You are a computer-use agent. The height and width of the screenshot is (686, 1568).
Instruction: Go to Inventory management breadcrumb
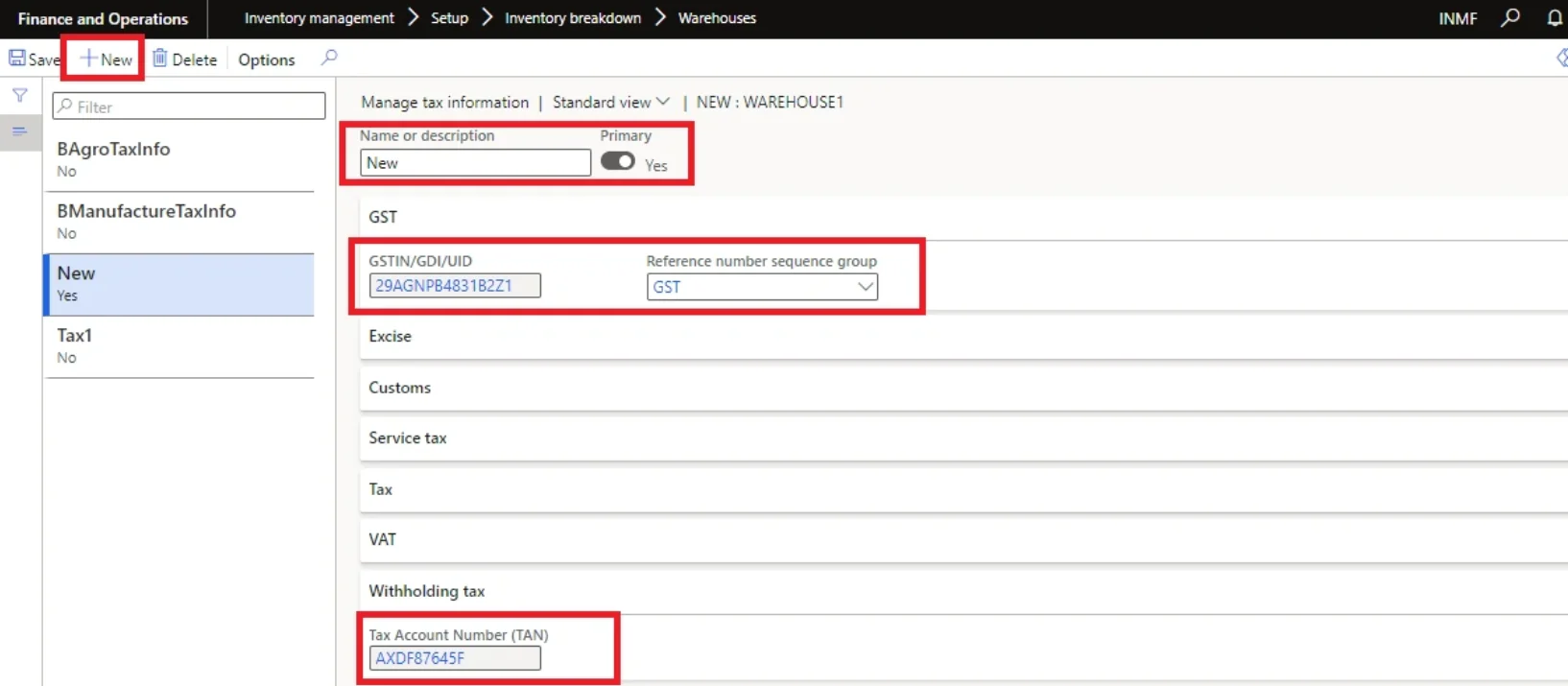(x=319, y=18)
